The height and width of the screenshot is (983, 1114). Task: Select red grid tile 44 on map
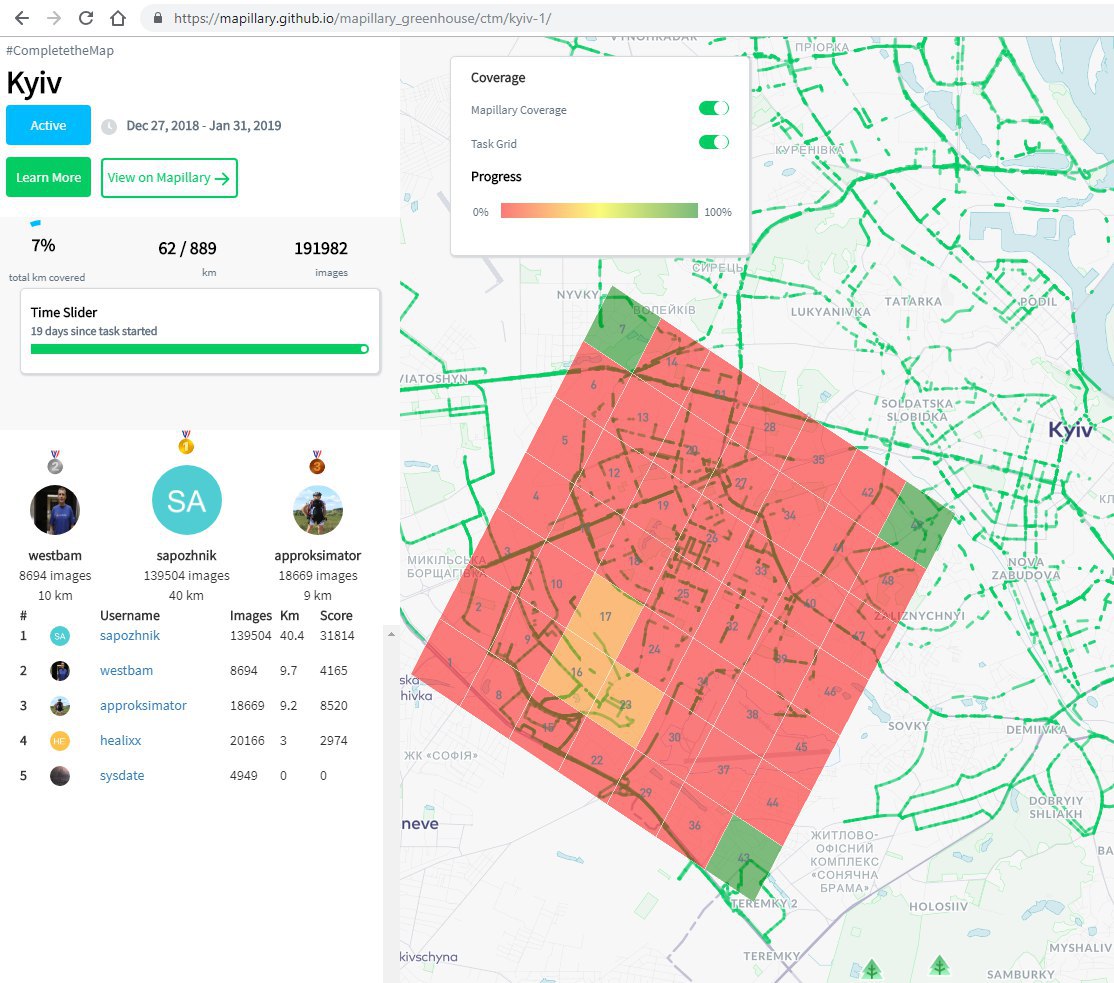pyautogui.click(x=772, y=802)
